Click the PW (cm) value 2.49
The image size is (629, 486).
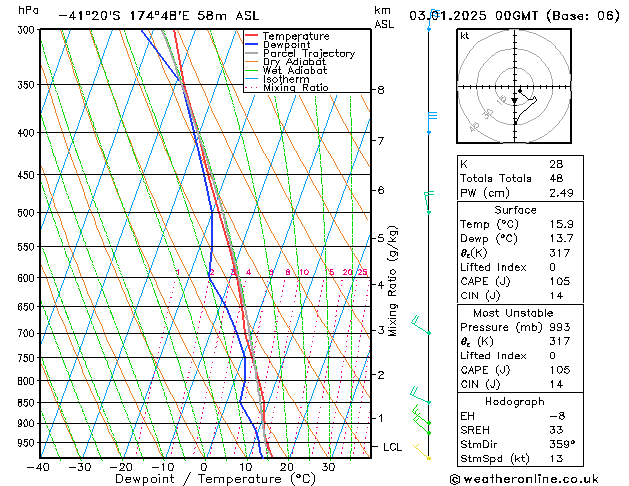561,193
